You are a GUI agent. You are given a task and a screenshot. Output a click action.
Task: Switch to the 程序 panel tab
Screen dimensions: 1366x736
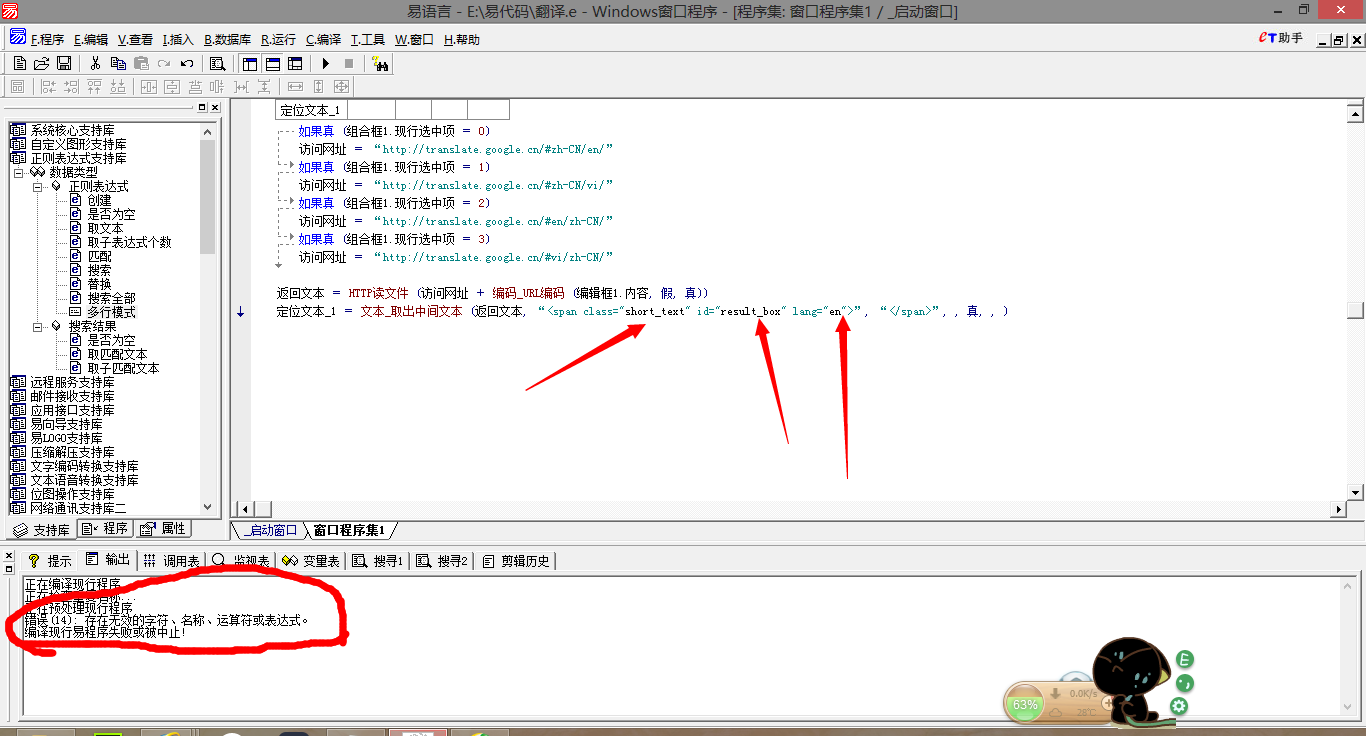point(105,529)
